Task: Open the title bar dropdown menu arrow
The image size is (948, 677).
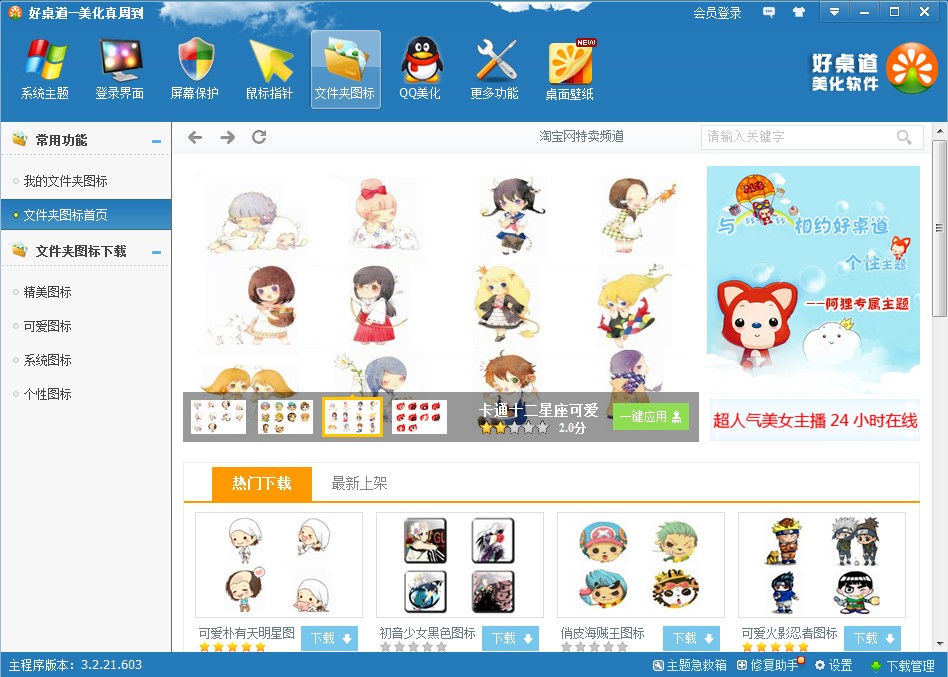Action: tap(834, 12)
